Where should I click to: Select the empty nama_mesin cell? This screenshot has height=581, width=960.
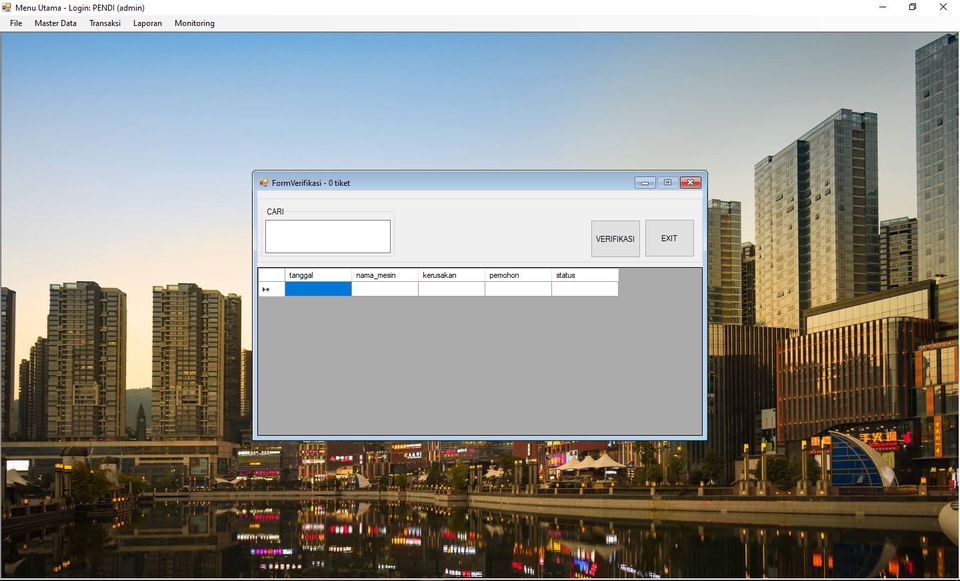(384, 289)
